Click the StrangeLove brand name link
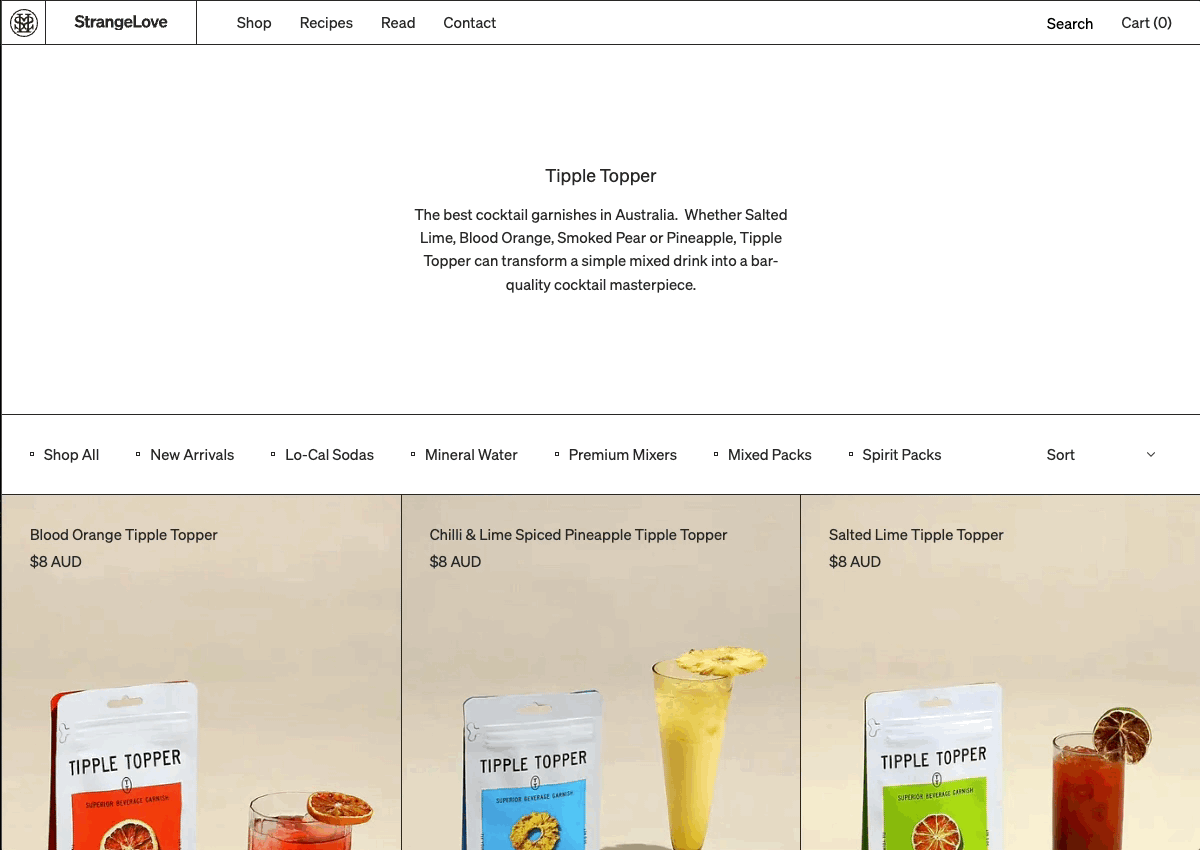Viewport: 1200px width, 850px height. 121,22
